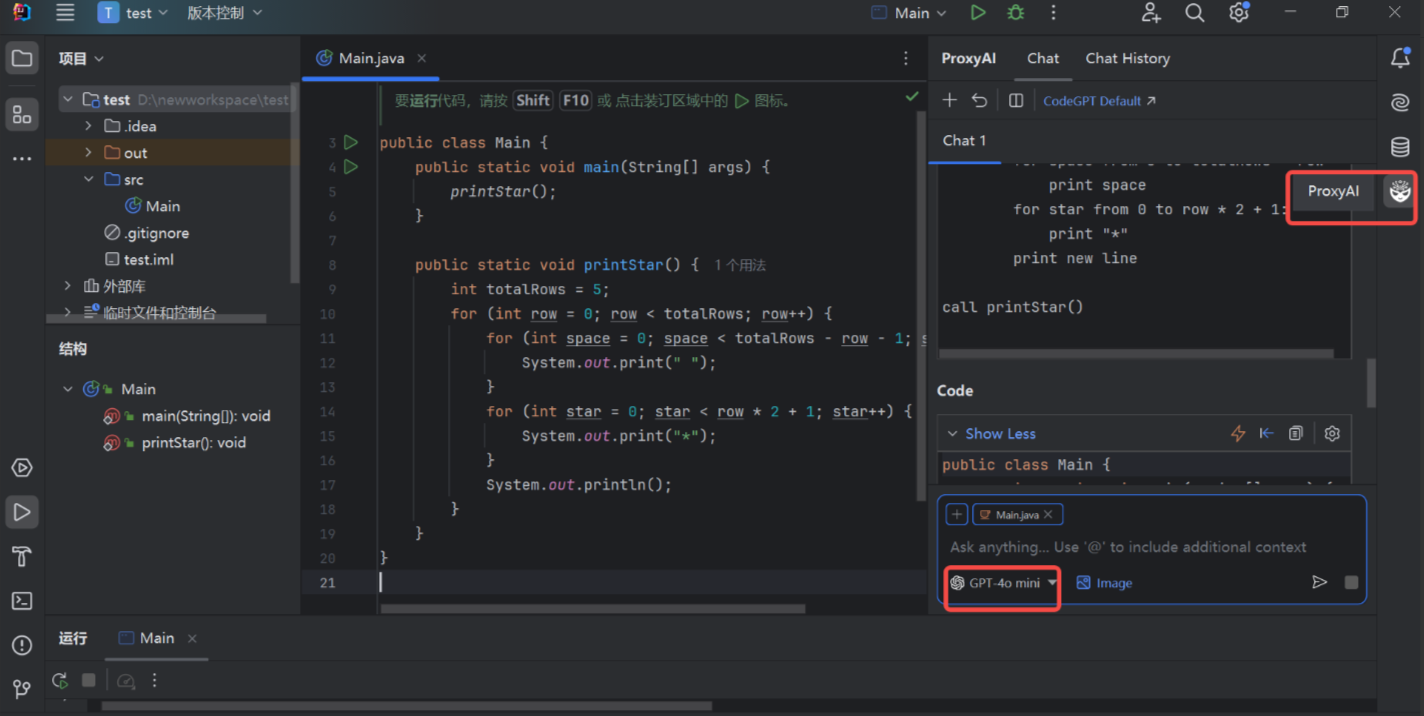Close the Main.java editor tab

[422, 58]
